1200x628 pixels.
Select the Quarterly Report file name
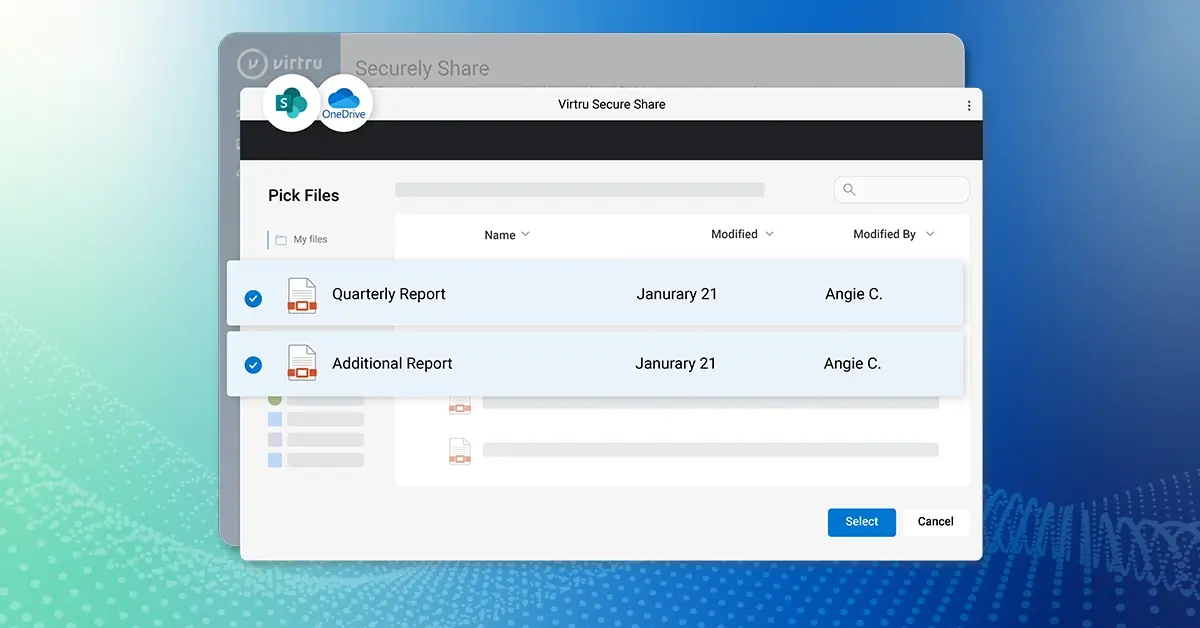coord(389,295)
